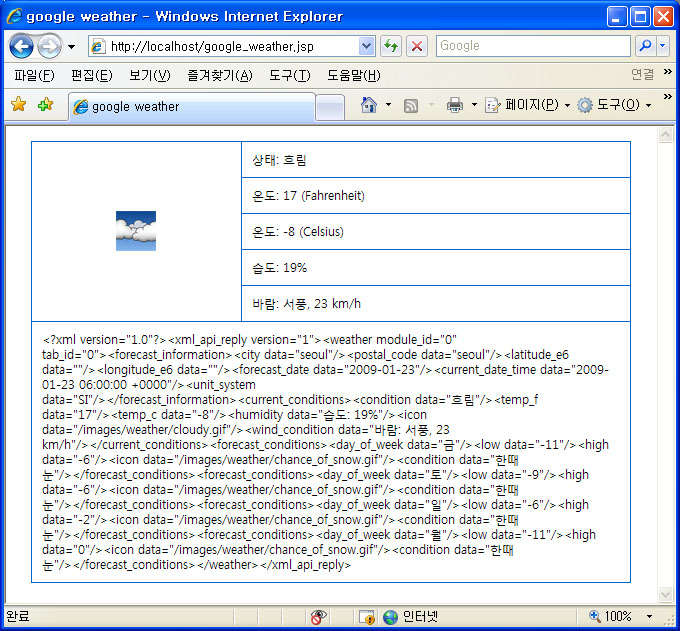Click the green Refresh button
Image resolution: width=680 pixels, height=631 pixels.
(x=391, y=46)
